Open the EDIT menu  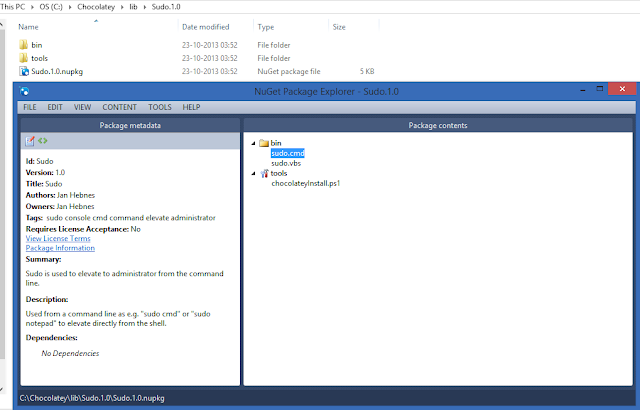click(x=55, y=107)
